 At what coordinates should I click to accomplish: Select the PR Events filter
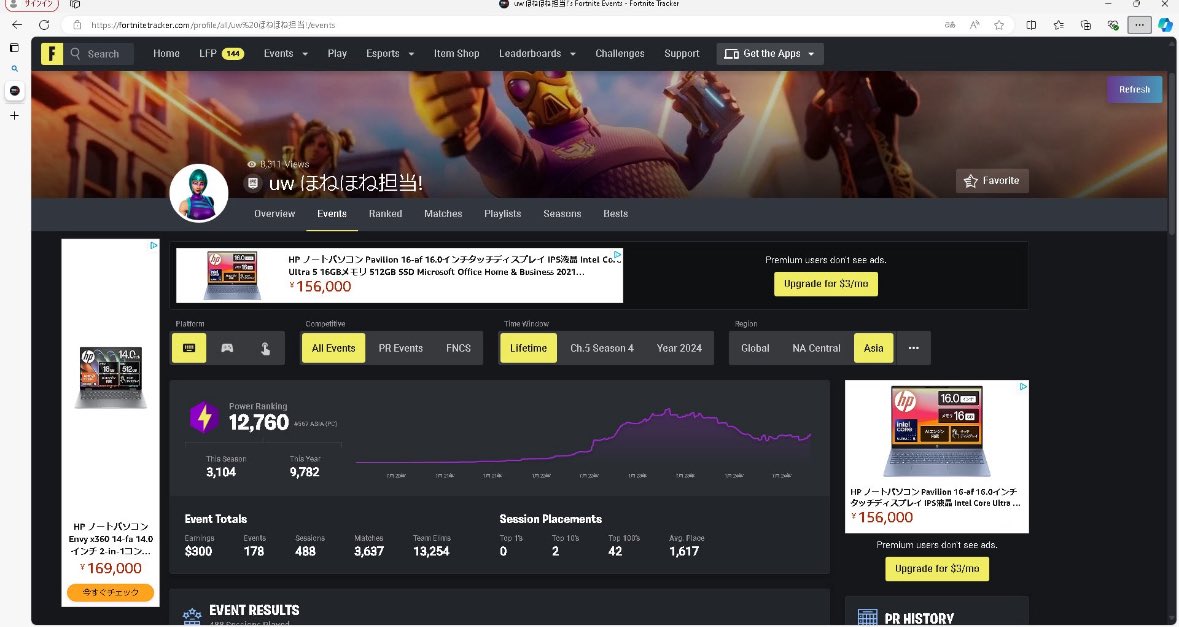pos(400,348)
